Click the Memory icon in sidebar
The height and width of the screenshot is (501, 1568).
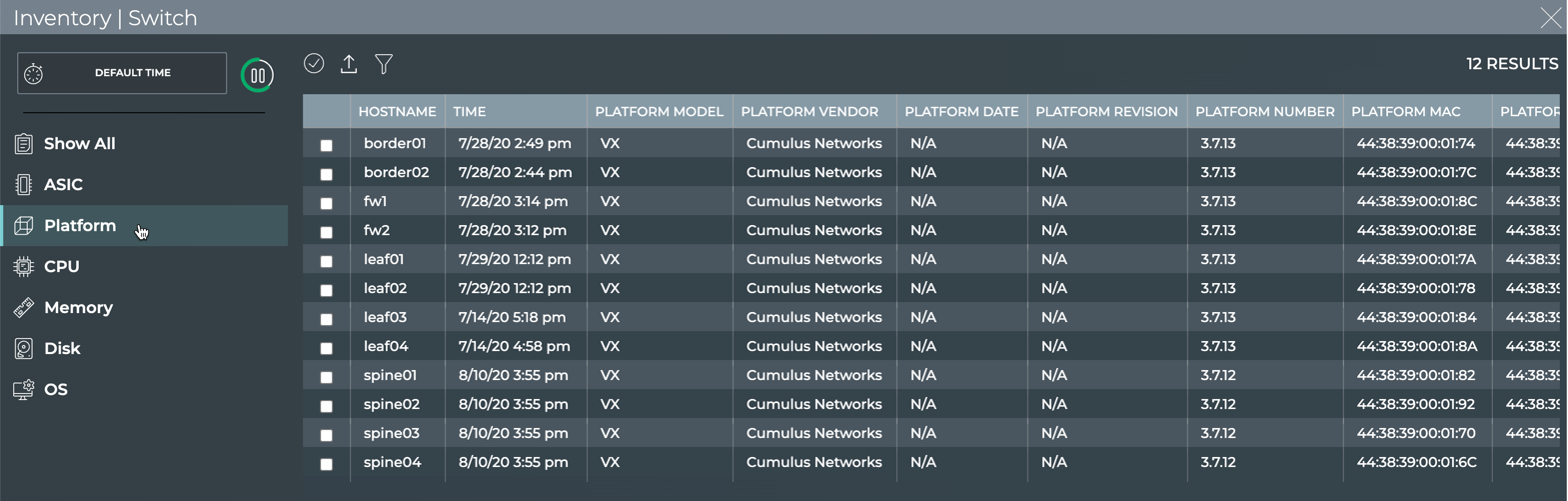tap(23, 308)
